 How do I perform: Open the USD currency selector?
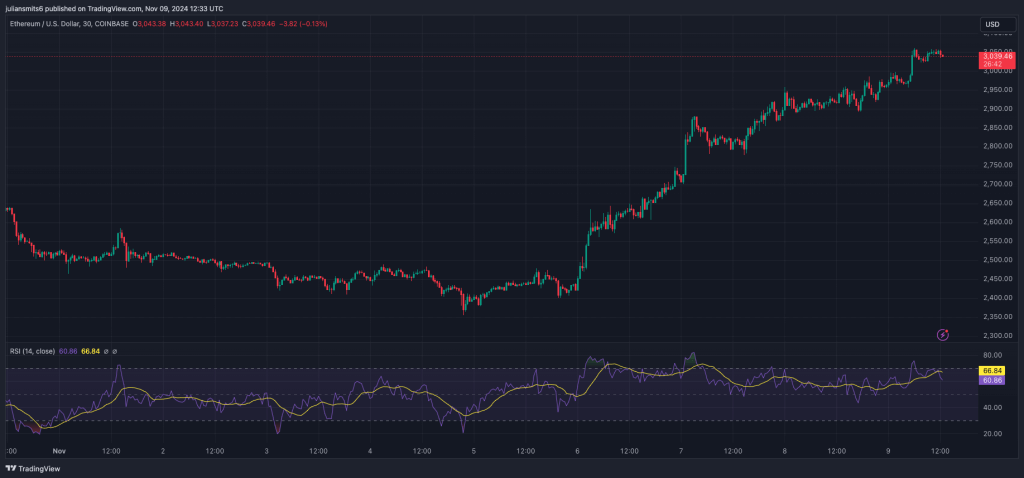coord(993,24)
